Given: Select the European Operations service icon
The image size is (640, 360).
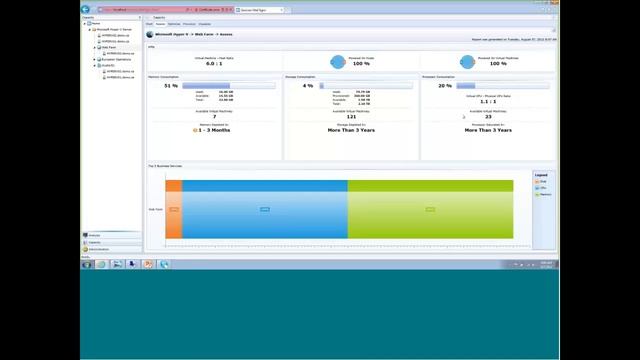Looking at the screenshot, I should coord(99,60).
